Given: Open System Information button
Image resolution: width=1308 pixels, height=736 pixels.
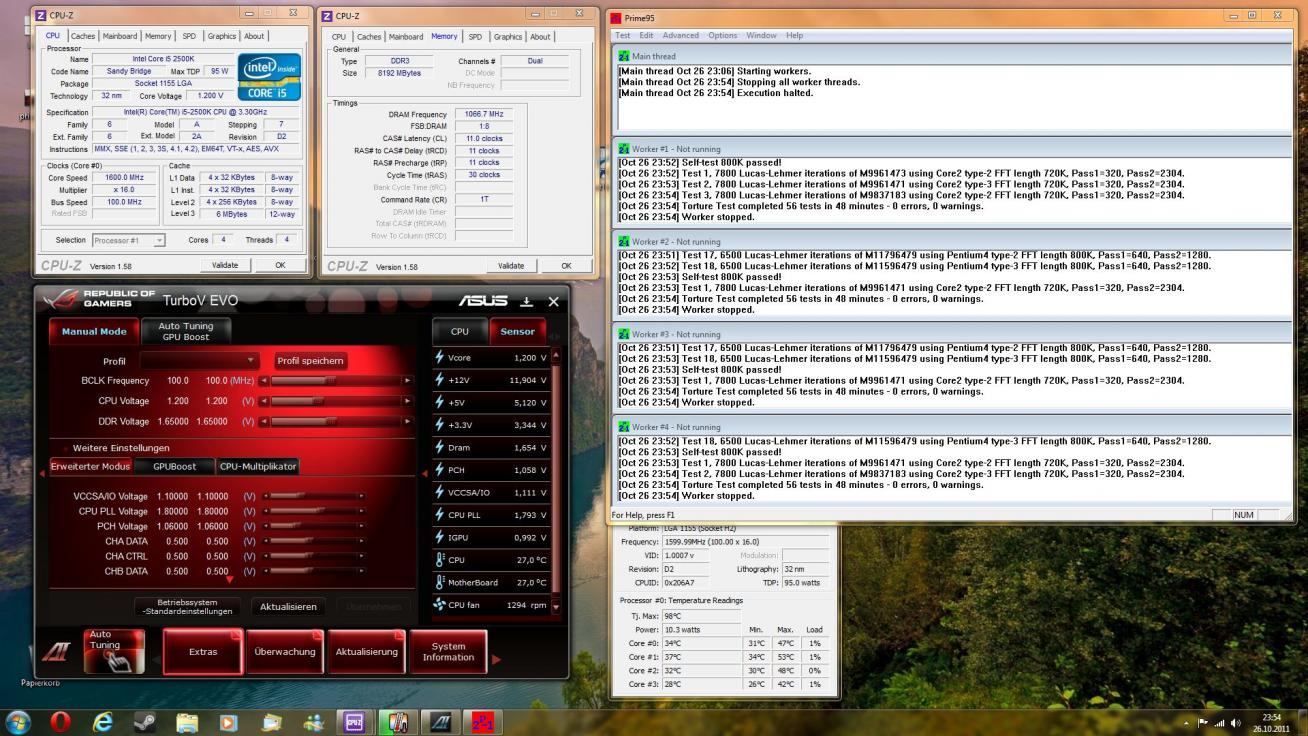Looking at the screenshot, I should 448,652.
